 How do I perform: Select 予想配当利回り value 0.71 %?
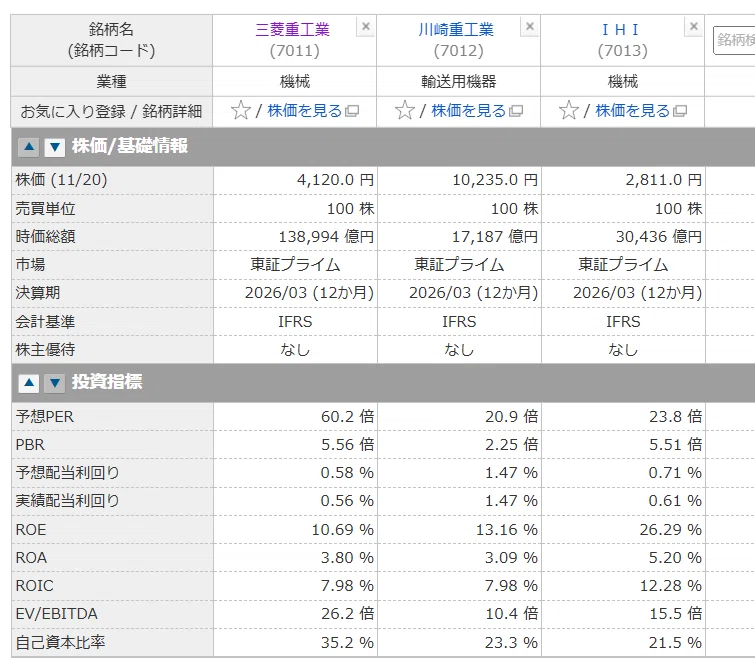pos(676,473)
